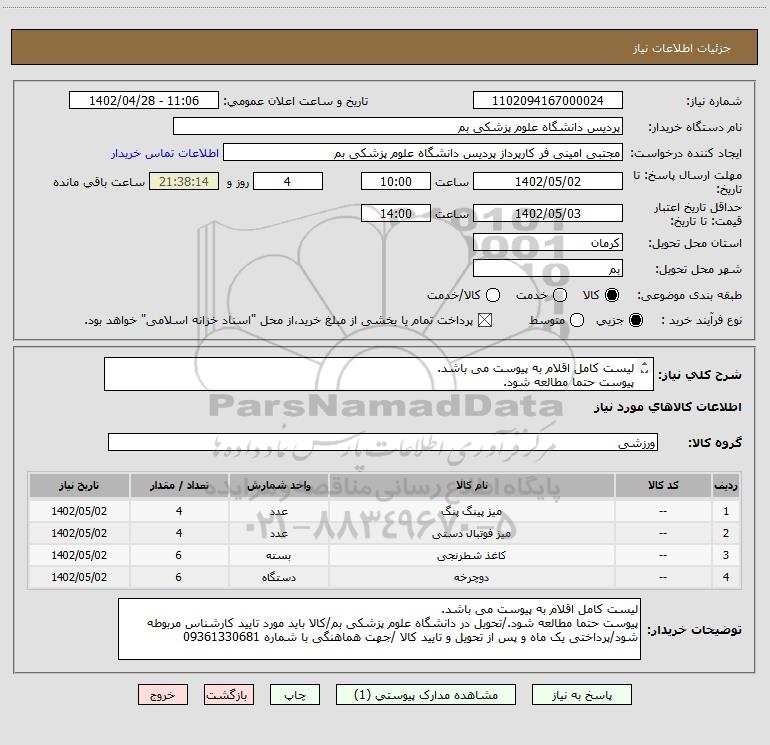The image size is (770, 745).
Task: Select the کالا radio button
Action: (612, 295)
